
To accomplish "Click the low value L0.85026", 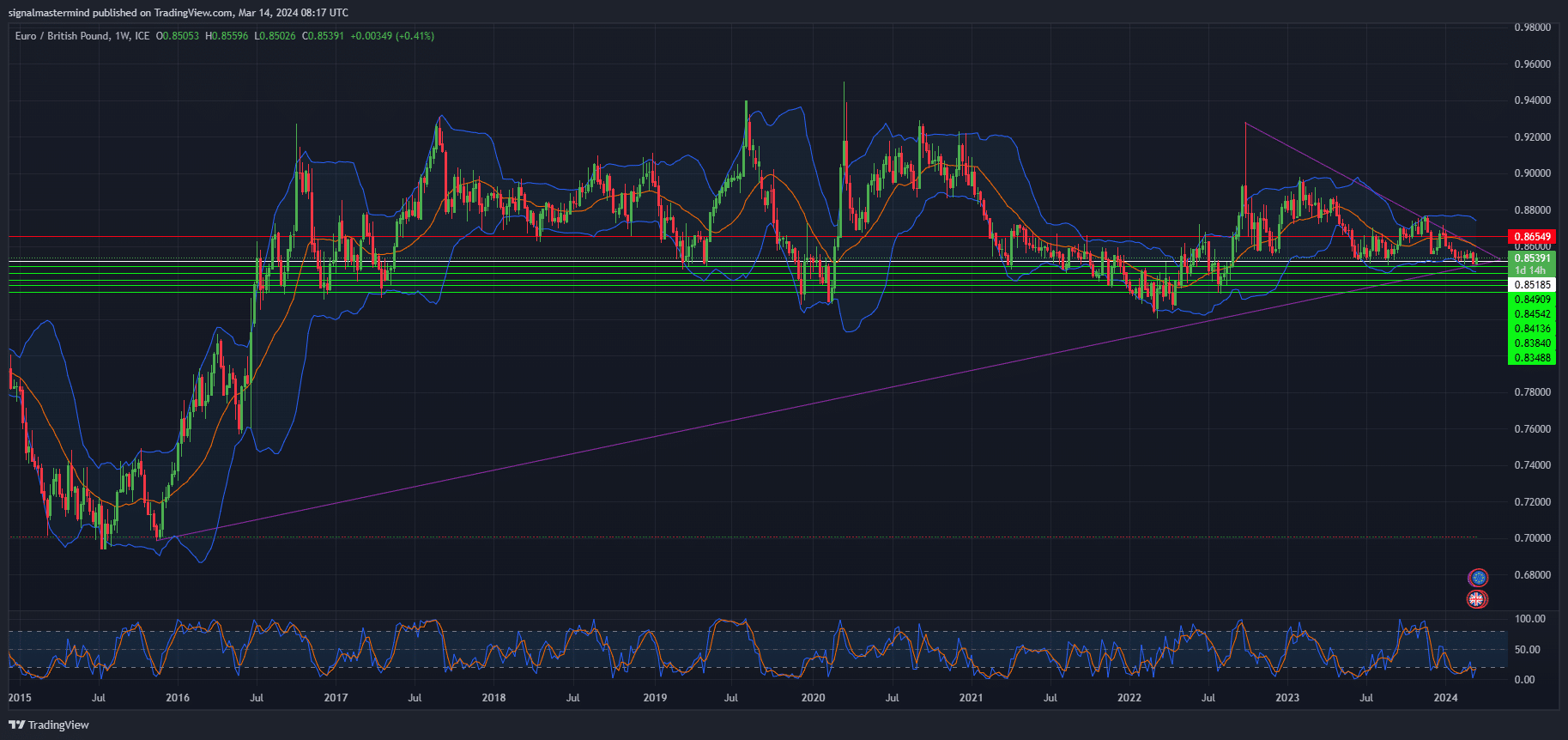I will pos(275,36).
